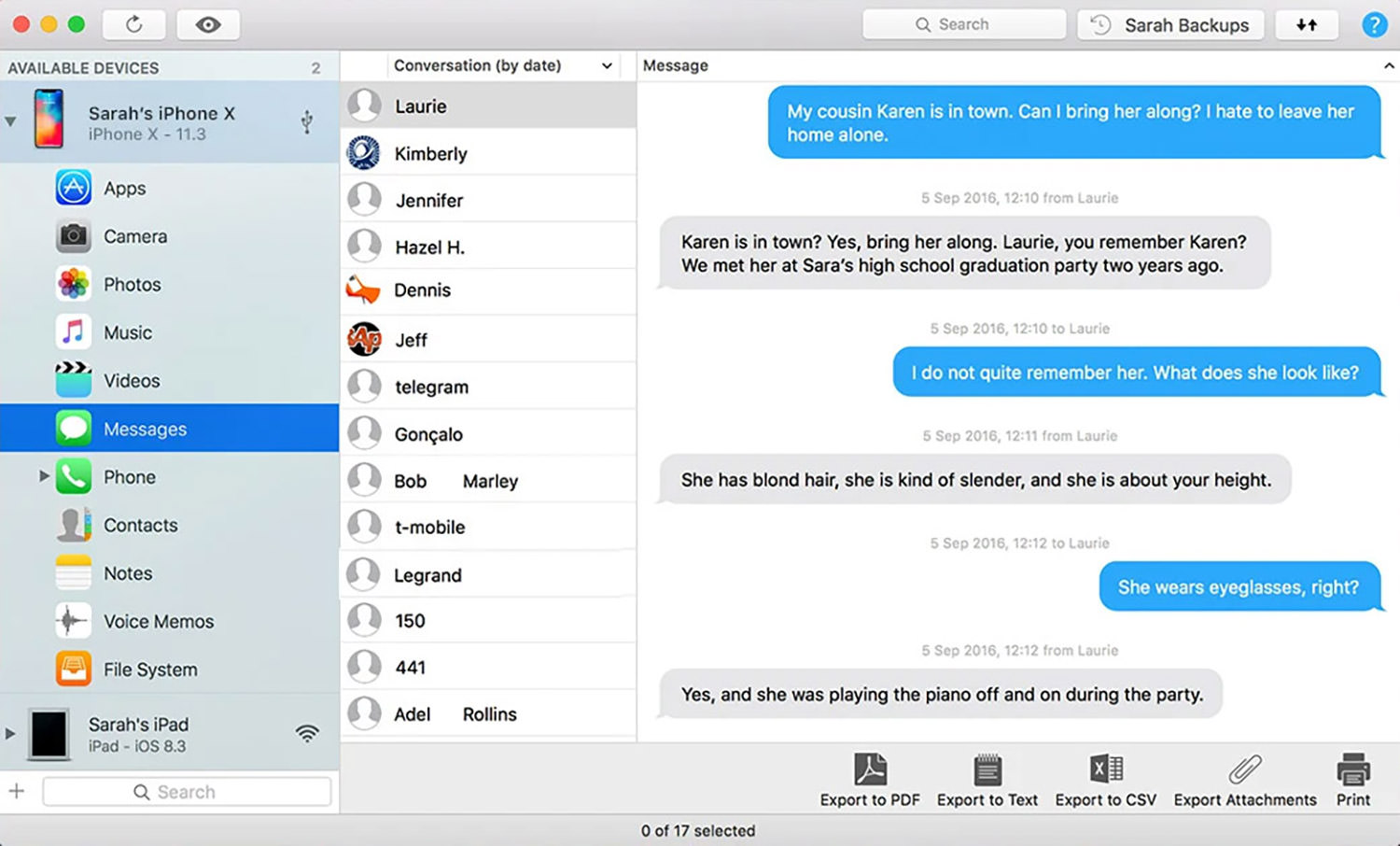Select the Music section
Screen dimensions: 1400x846
[x=128, y=332]
